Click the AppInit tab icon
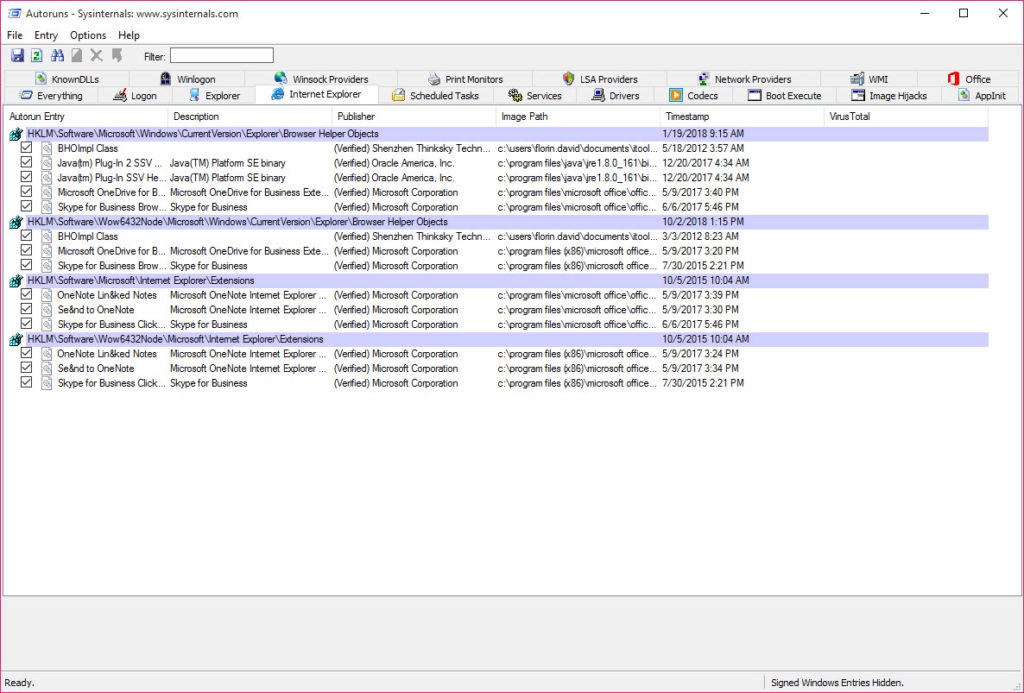This screenshot has width=1024, height=693. click(964, 95)
